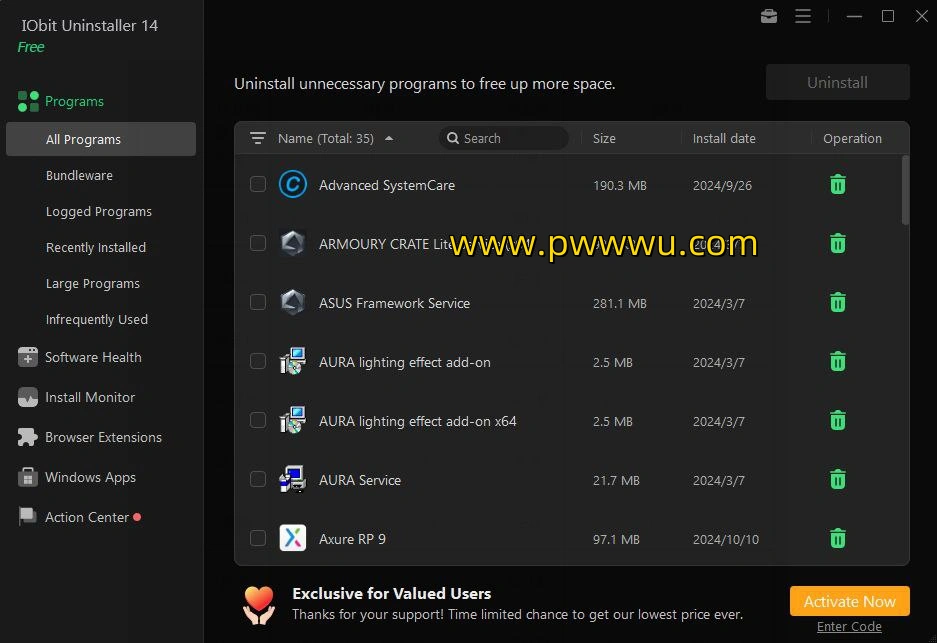Click the Activate Now button
Screen dimensions: 937x643
tap(850, 601)
